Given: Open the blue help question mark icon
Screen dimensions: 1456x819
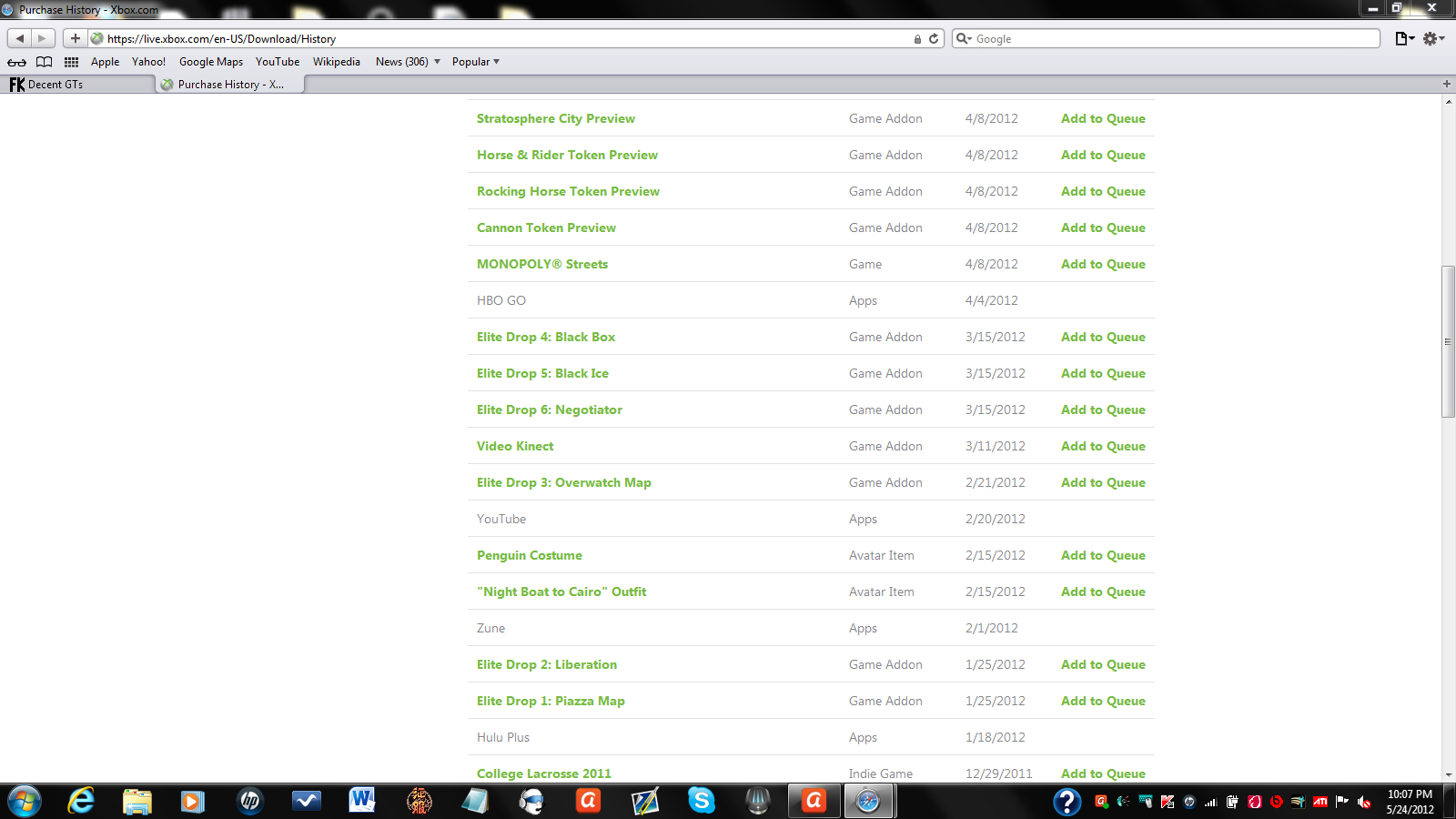Looking at the screenshot, I should [1067, 802].
